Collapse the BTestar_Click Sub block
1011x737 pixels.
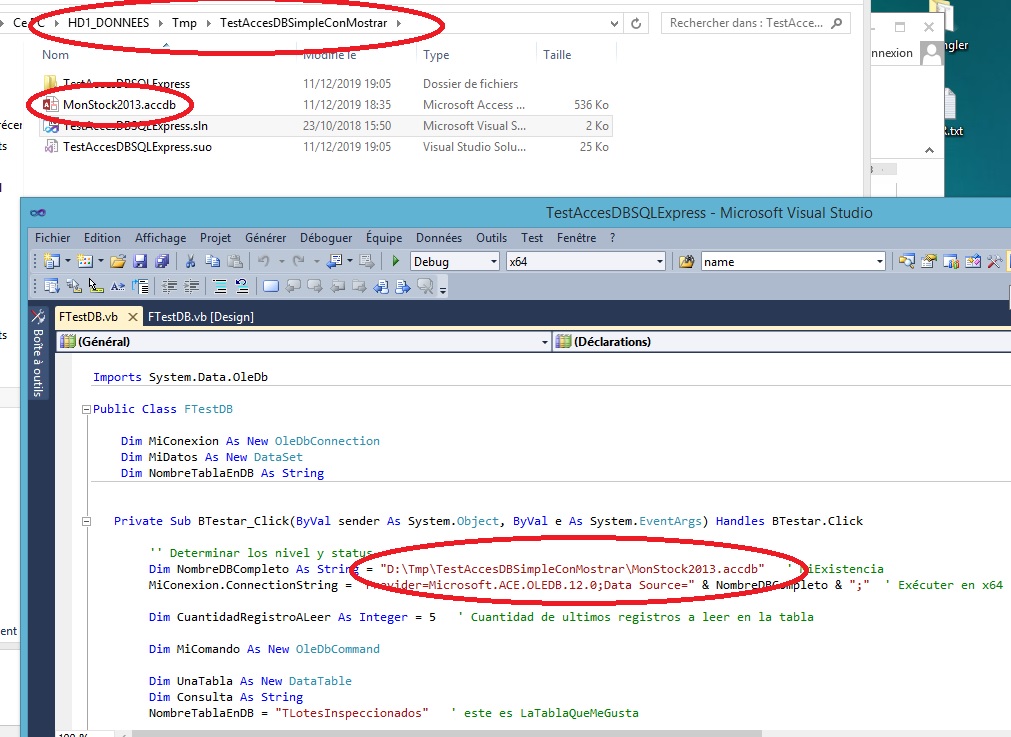pyautogui.click(x=86, y=521)
